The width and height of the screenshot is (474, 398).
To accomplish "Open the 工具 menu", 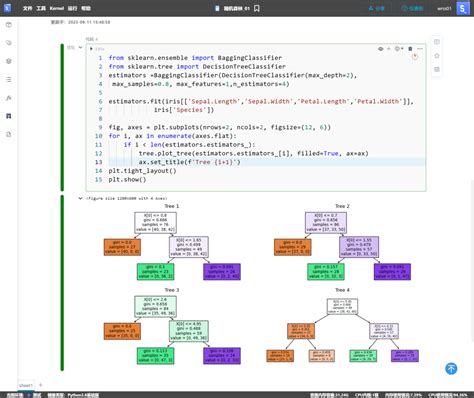I will click(x=41, y=8).
